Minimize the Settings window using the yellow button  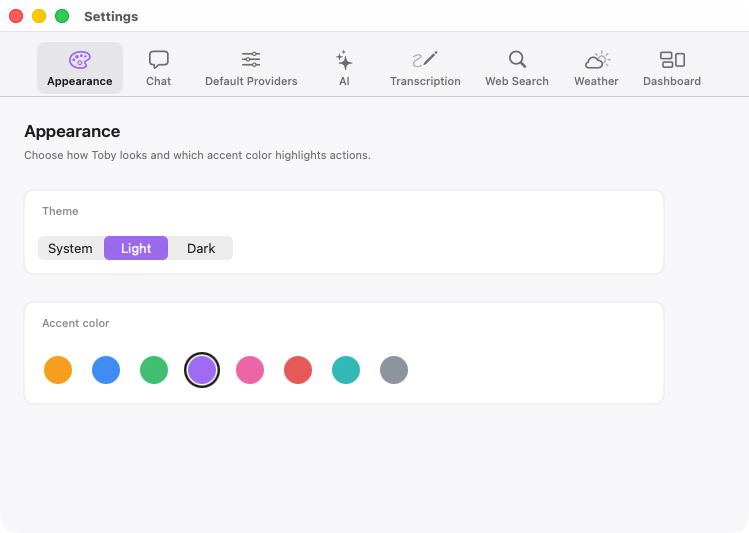[x=39, y=16]
